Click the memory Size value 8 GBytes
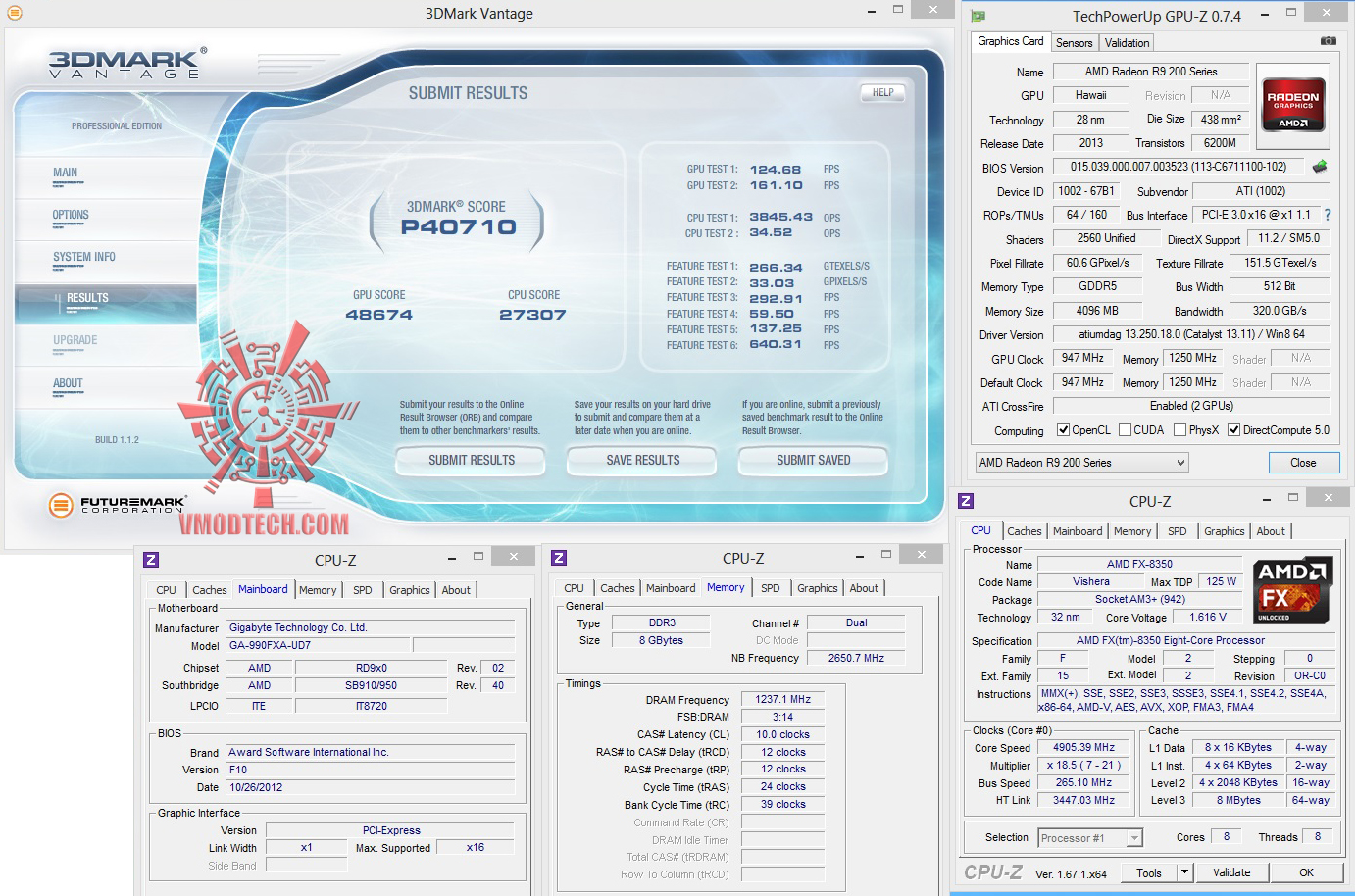This screenshot has height=896, width=1355. pyautogui.click(x=661, y=640)
